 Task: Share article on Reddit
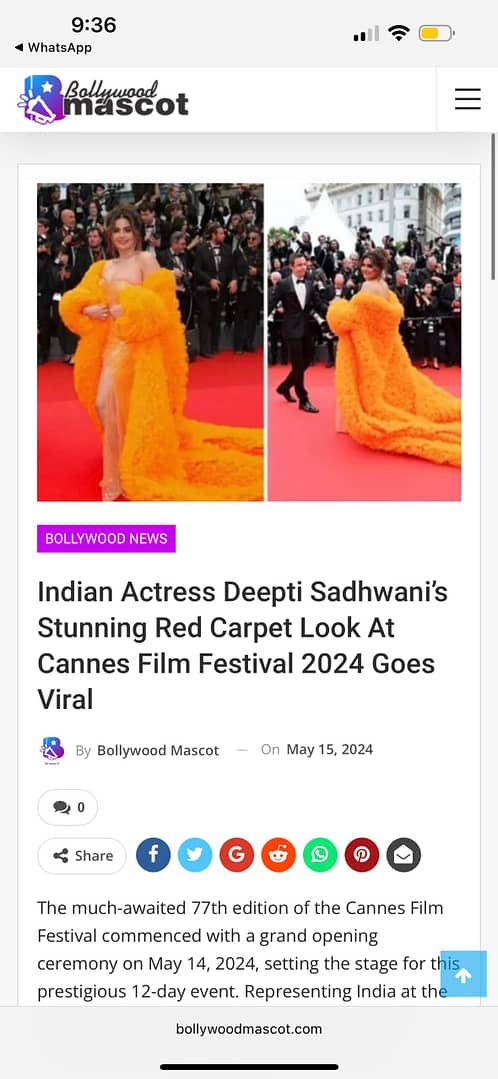pos(279,855)
